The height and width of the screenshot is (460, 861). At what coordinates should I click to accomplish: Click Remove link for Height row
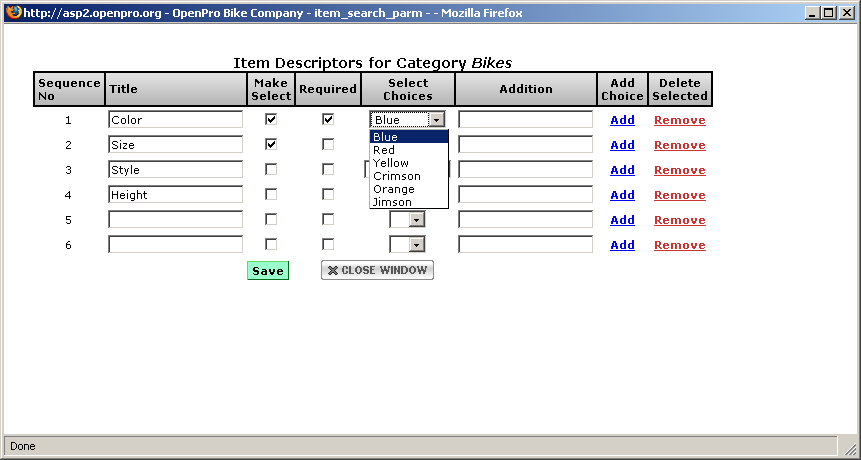click(679, 195)
